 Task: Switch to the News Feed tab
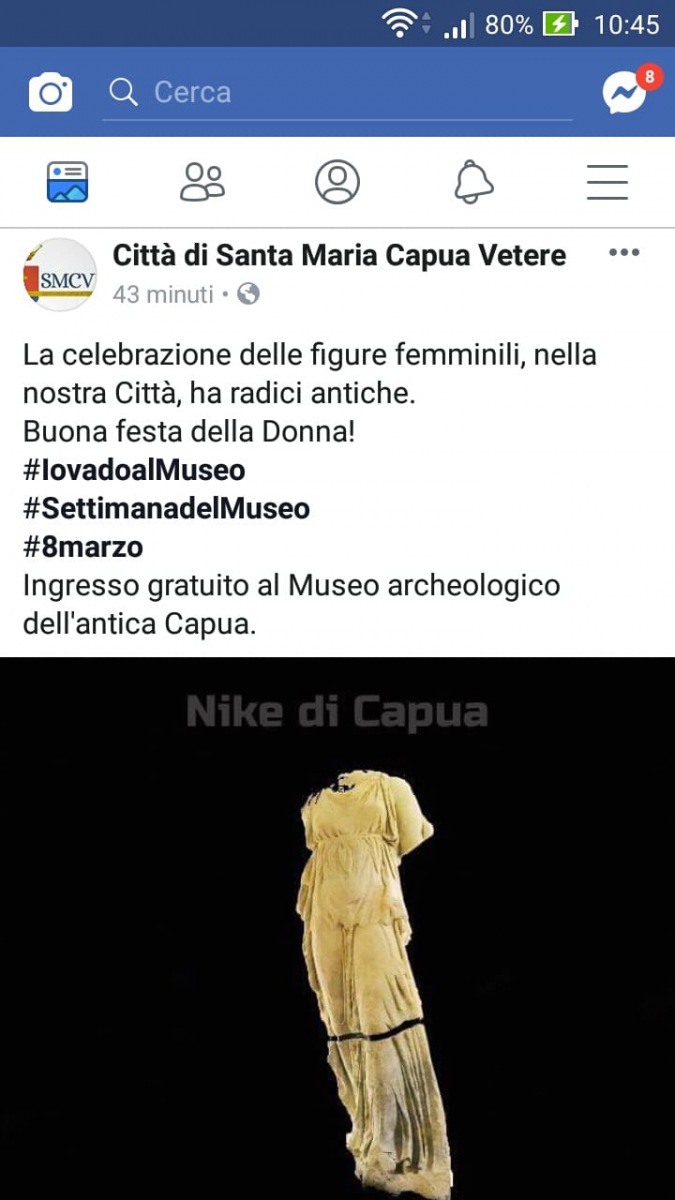[x=68, y=182]
